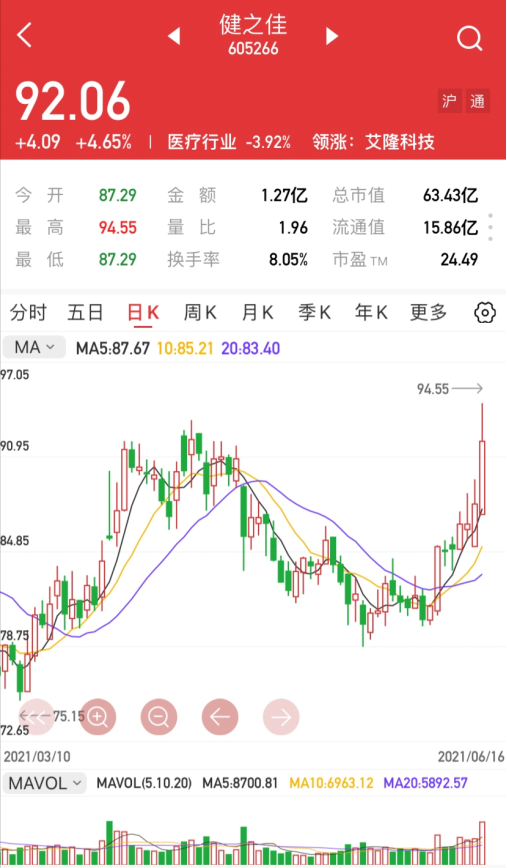Switch to the next stock with right triangle
Image resolution: width=507 pixels, height=868 pixels.
332,36
